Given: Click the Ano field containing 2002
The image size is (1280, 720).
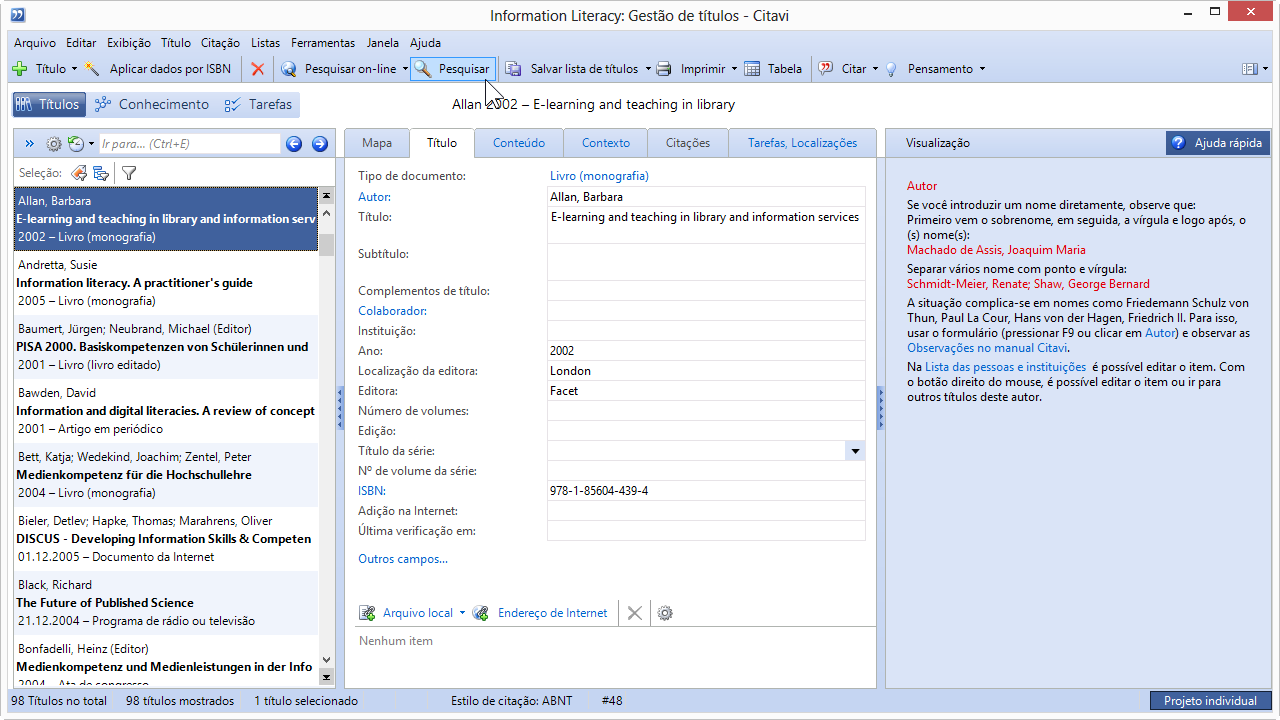Looking at the screenshot, I should [x=706, y=351].
